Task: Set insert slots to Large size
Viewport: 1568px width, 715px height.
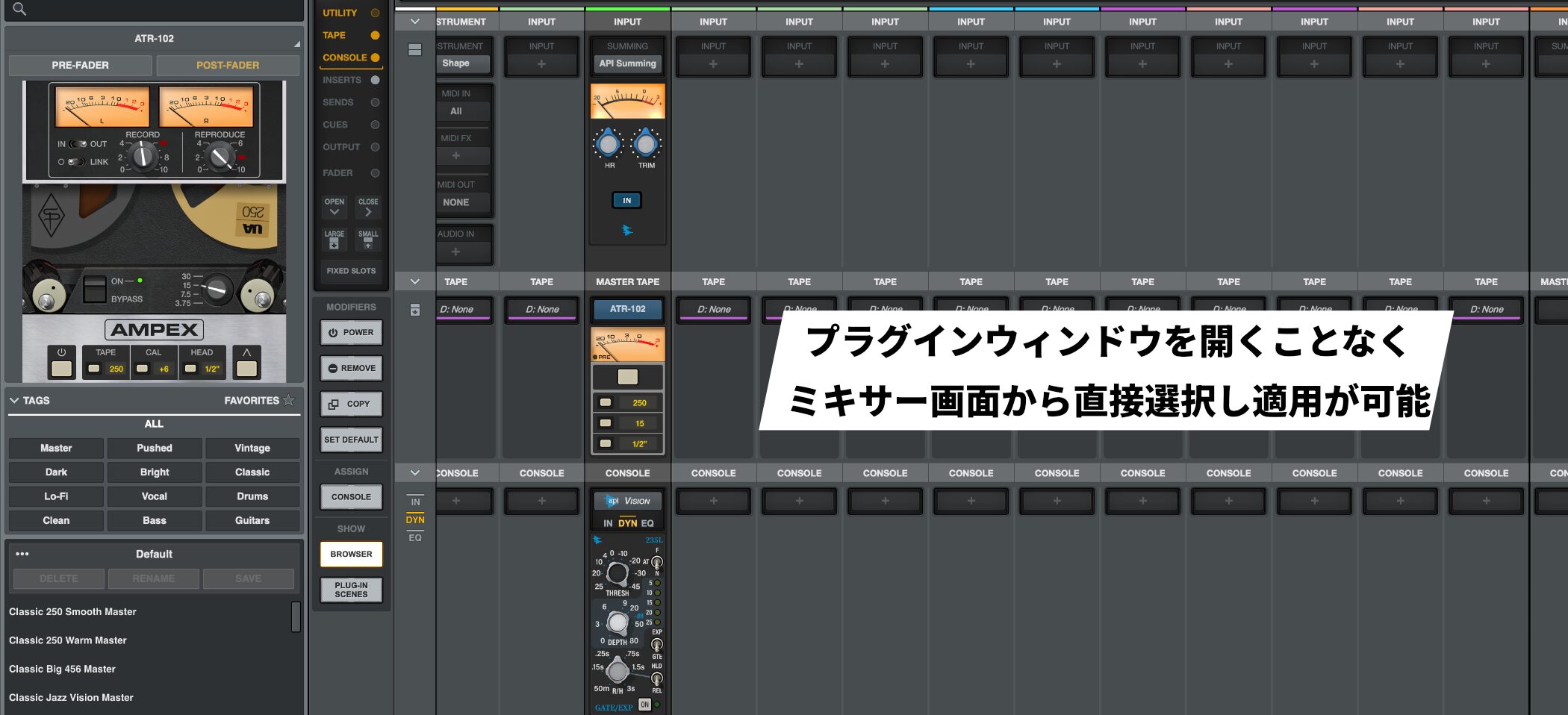Action: pos(334,239)
